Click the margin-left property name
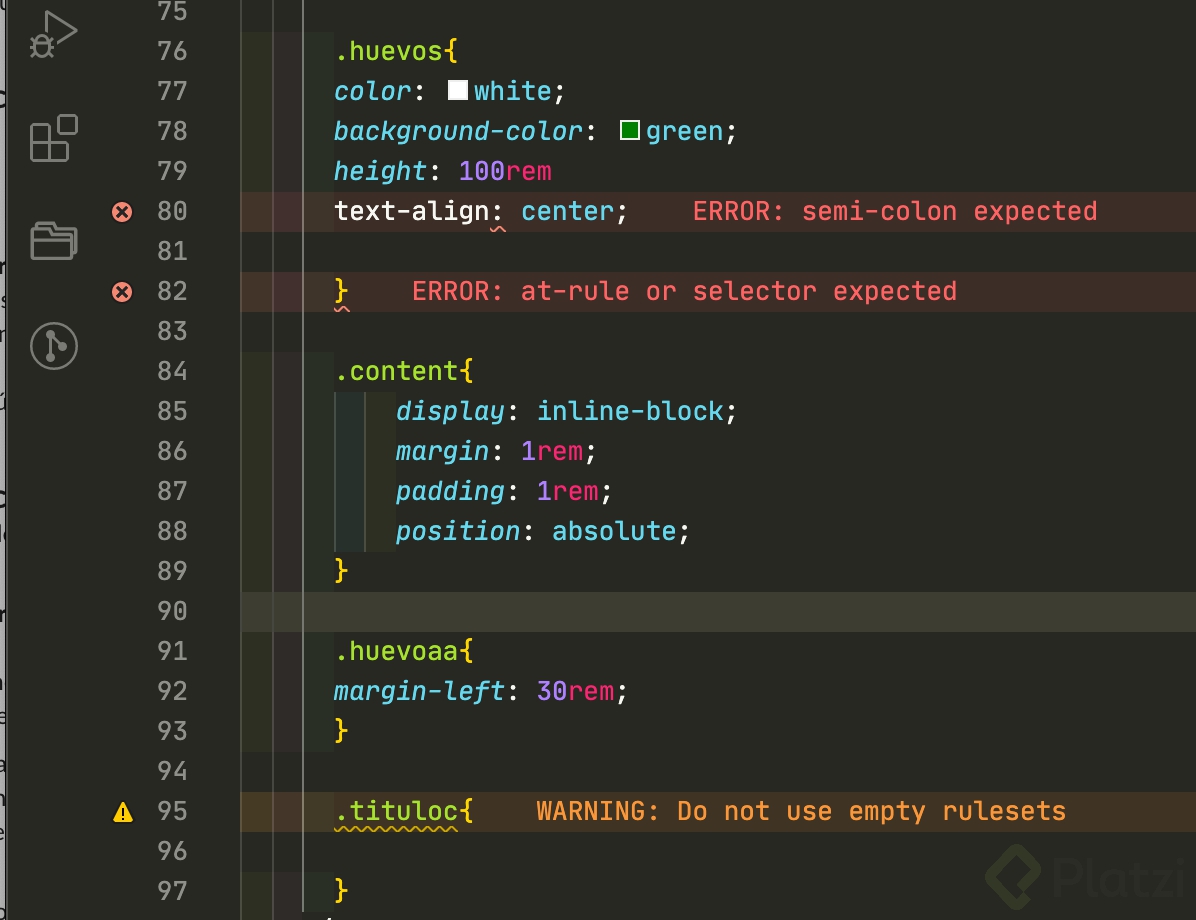This screenshot has width=1196, height=920. pyautogui.click(x=420, y=691)
